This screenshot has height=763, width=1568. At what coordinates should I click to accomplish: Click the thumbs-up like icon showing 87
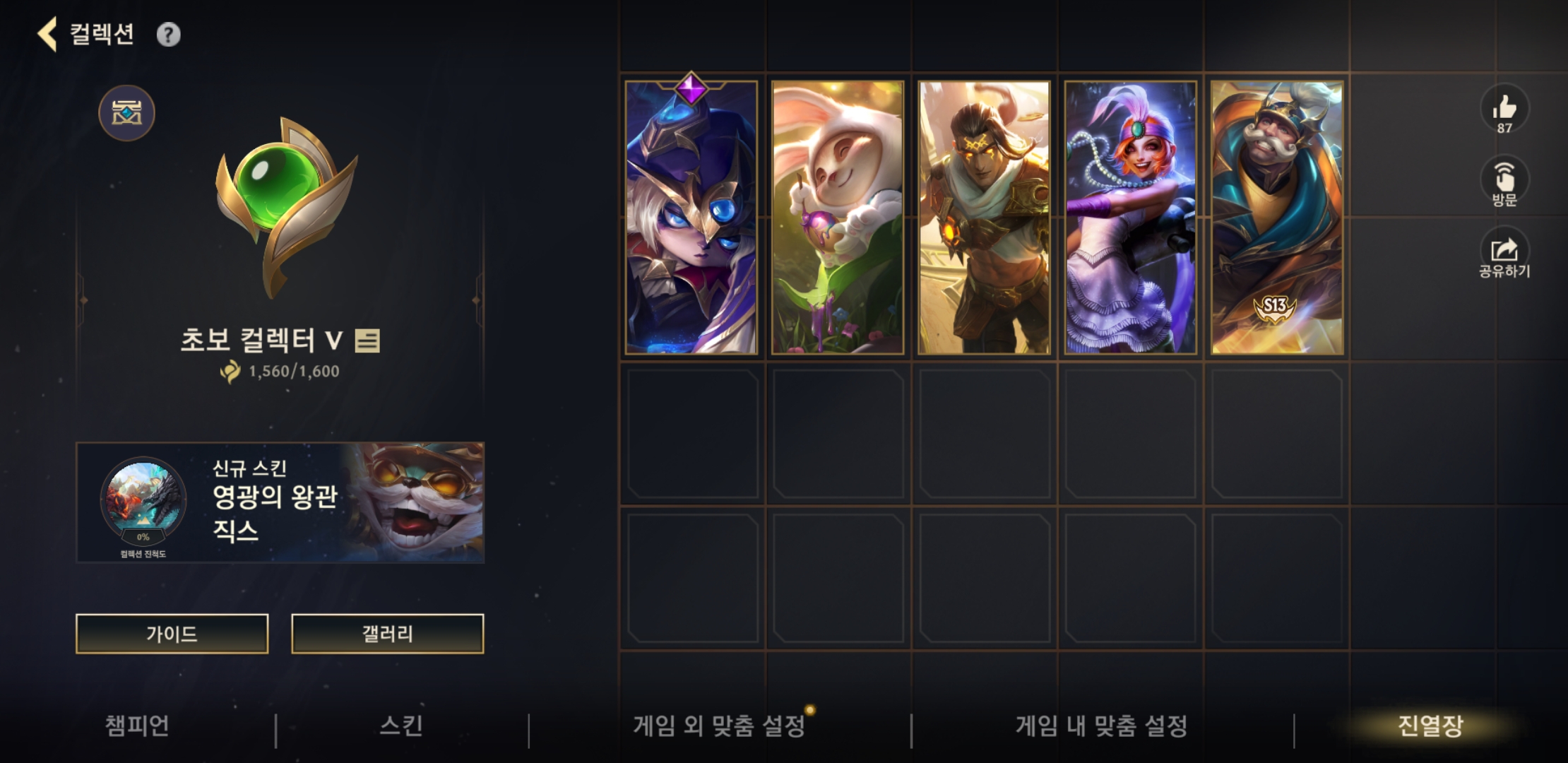(x=1504, y=109)
